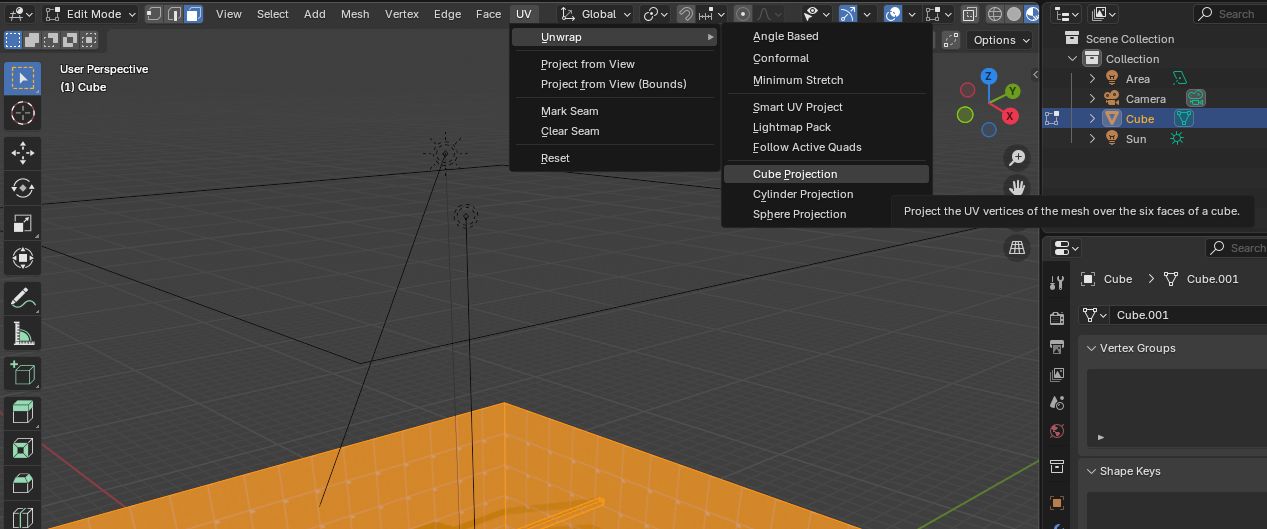Pick the 3D Cursor tool
The height and width of the screenshot is (529, 1267).
coord(23,113)
